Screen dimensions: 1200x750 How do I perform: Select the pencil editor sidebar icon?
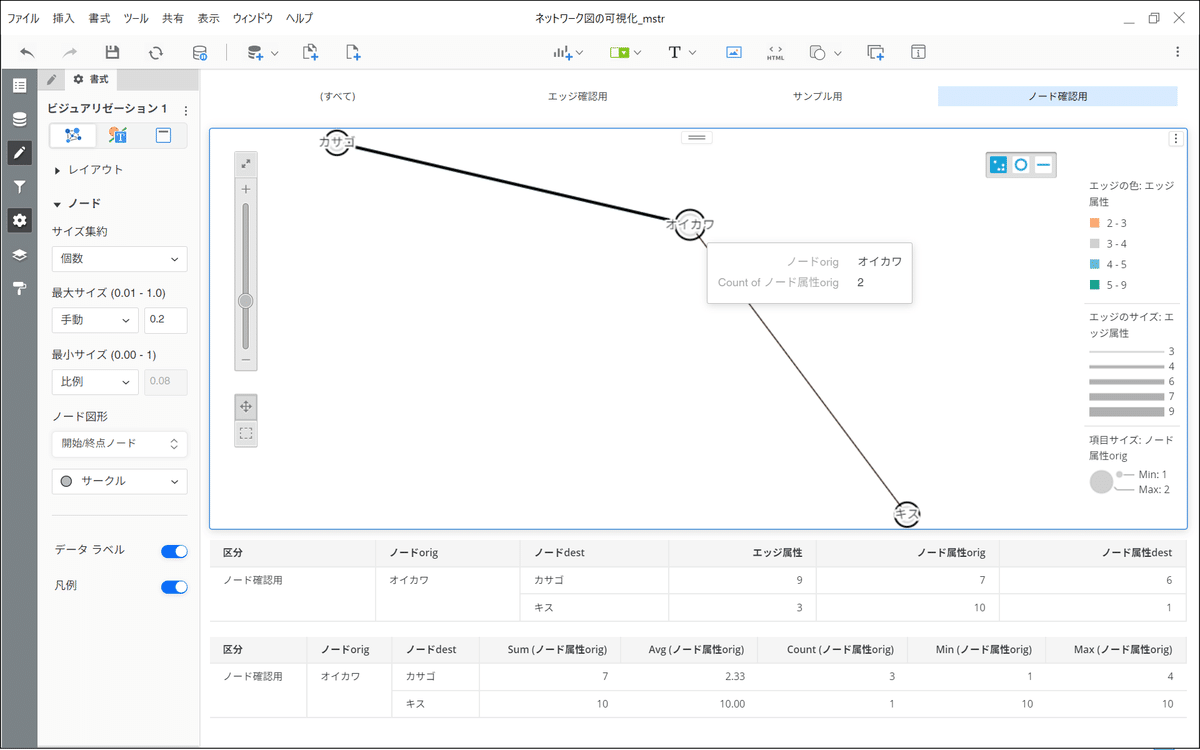pyautogui.click(x=19, y=153)
